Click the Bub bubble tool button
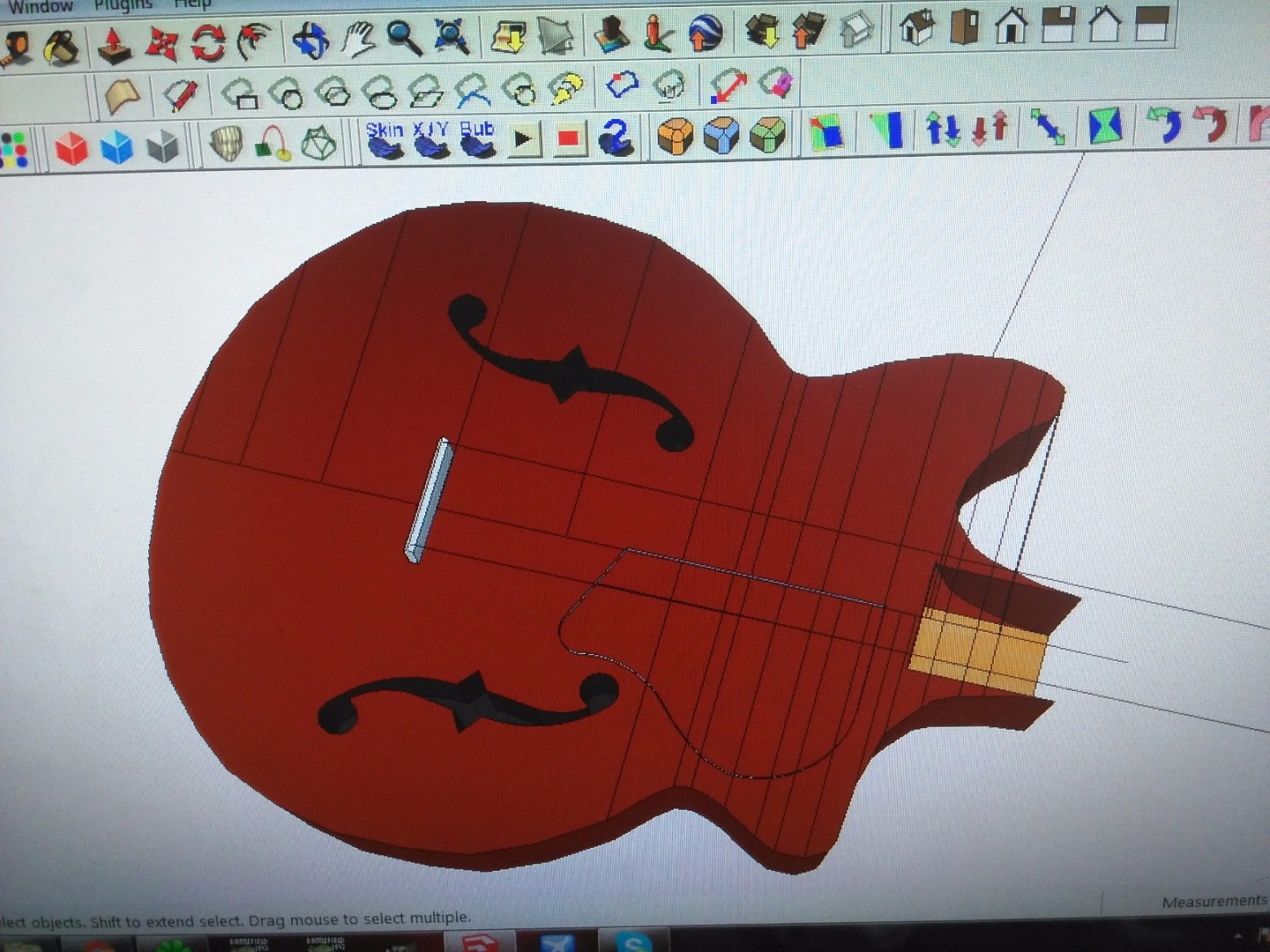This screenshot has height=952, width=1270. [477, 138]
